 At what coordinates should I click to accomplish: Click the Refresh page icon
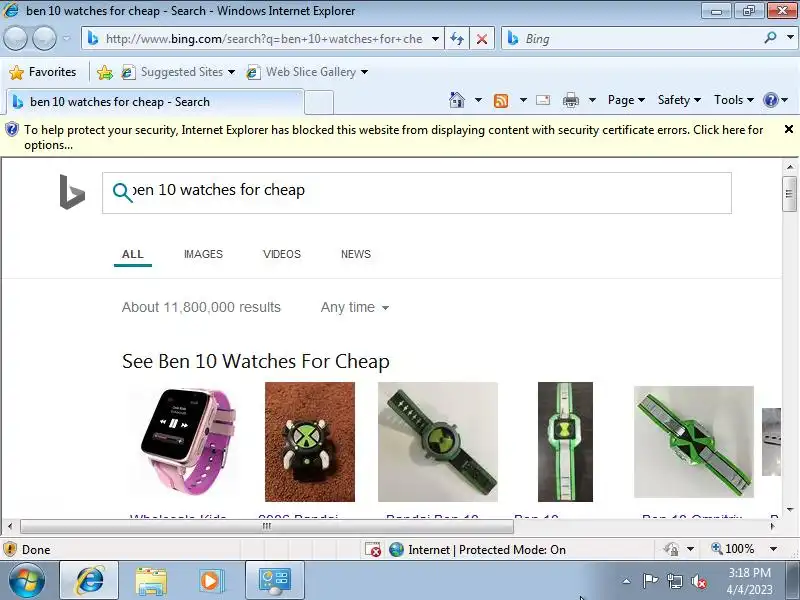click(457, 39)
